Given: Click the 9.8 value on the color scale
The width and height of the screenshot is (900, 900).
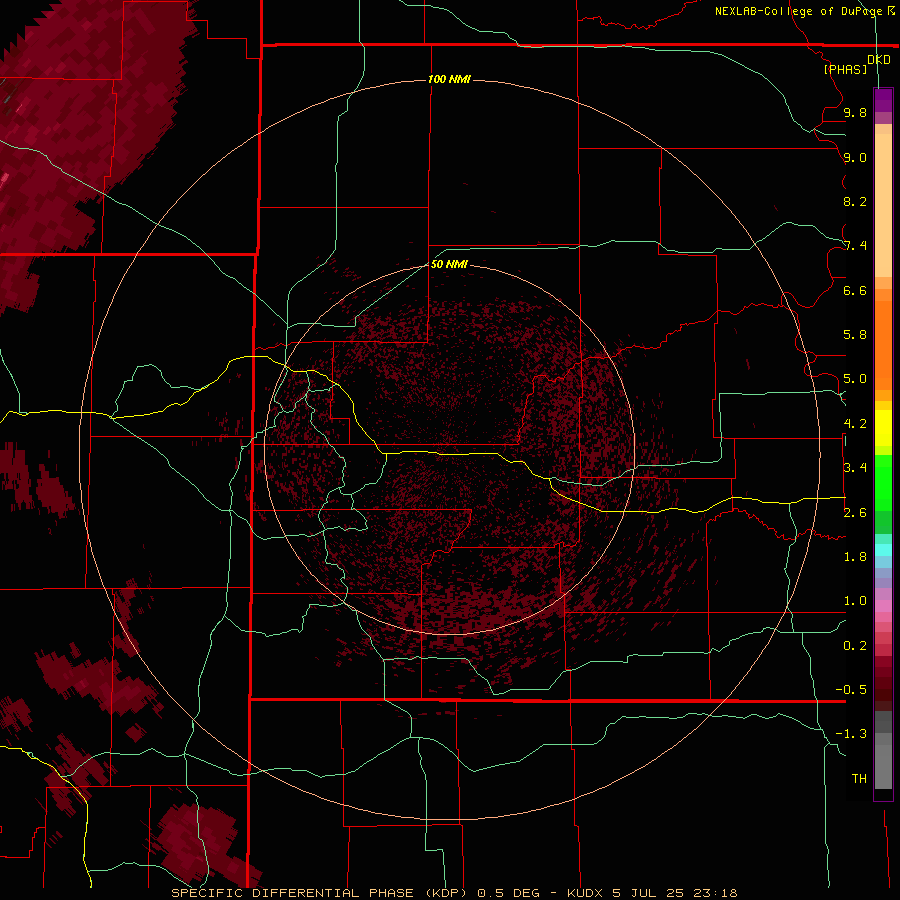Looking at the screenshot, I should 855,112.
